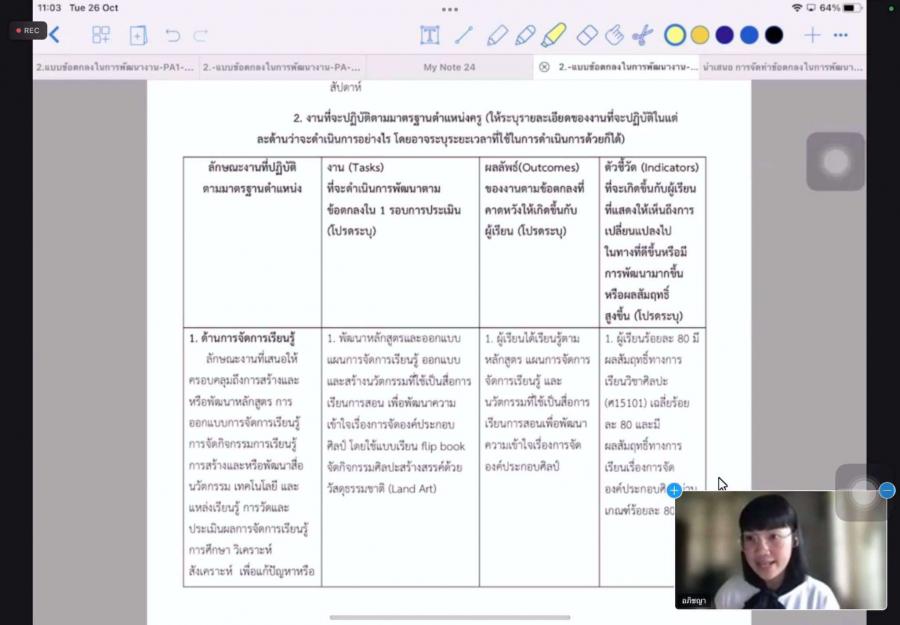The width and height of the screenshot is (900, 625).
Task: Activate the yellow Highlighter tool
Action: tap(553, 35)
